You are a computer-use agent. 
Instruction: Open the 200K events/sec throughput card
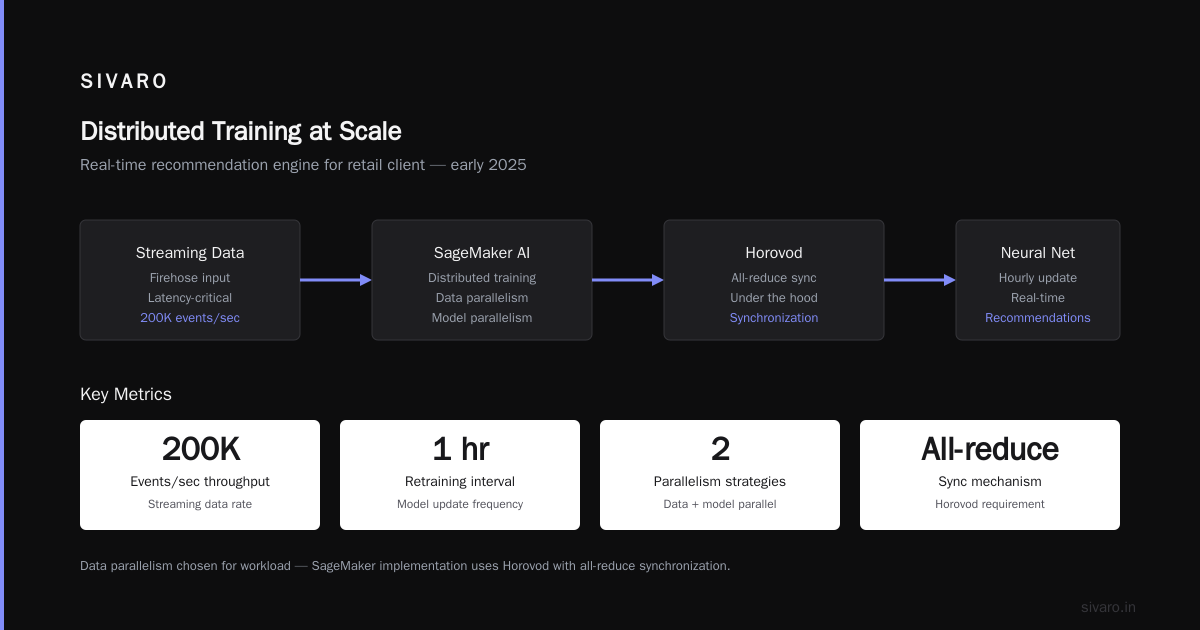click(x=200, y=475)
